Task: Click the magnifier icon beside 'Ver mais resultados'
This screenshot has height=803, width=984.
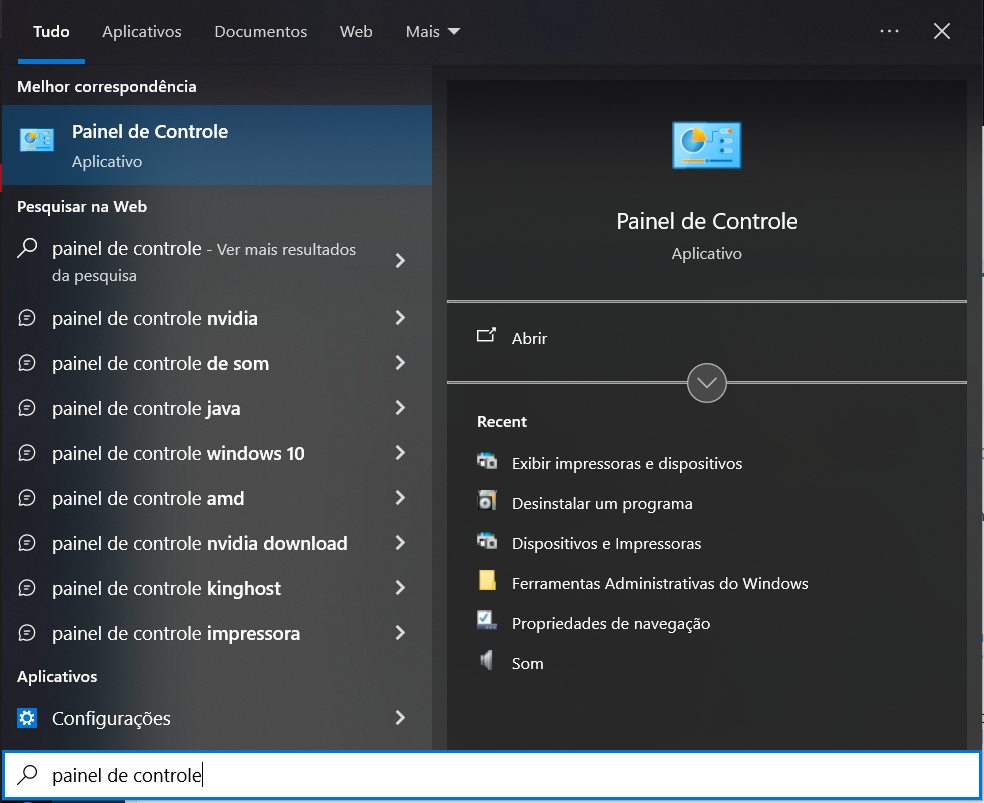Action: point(27,248)
